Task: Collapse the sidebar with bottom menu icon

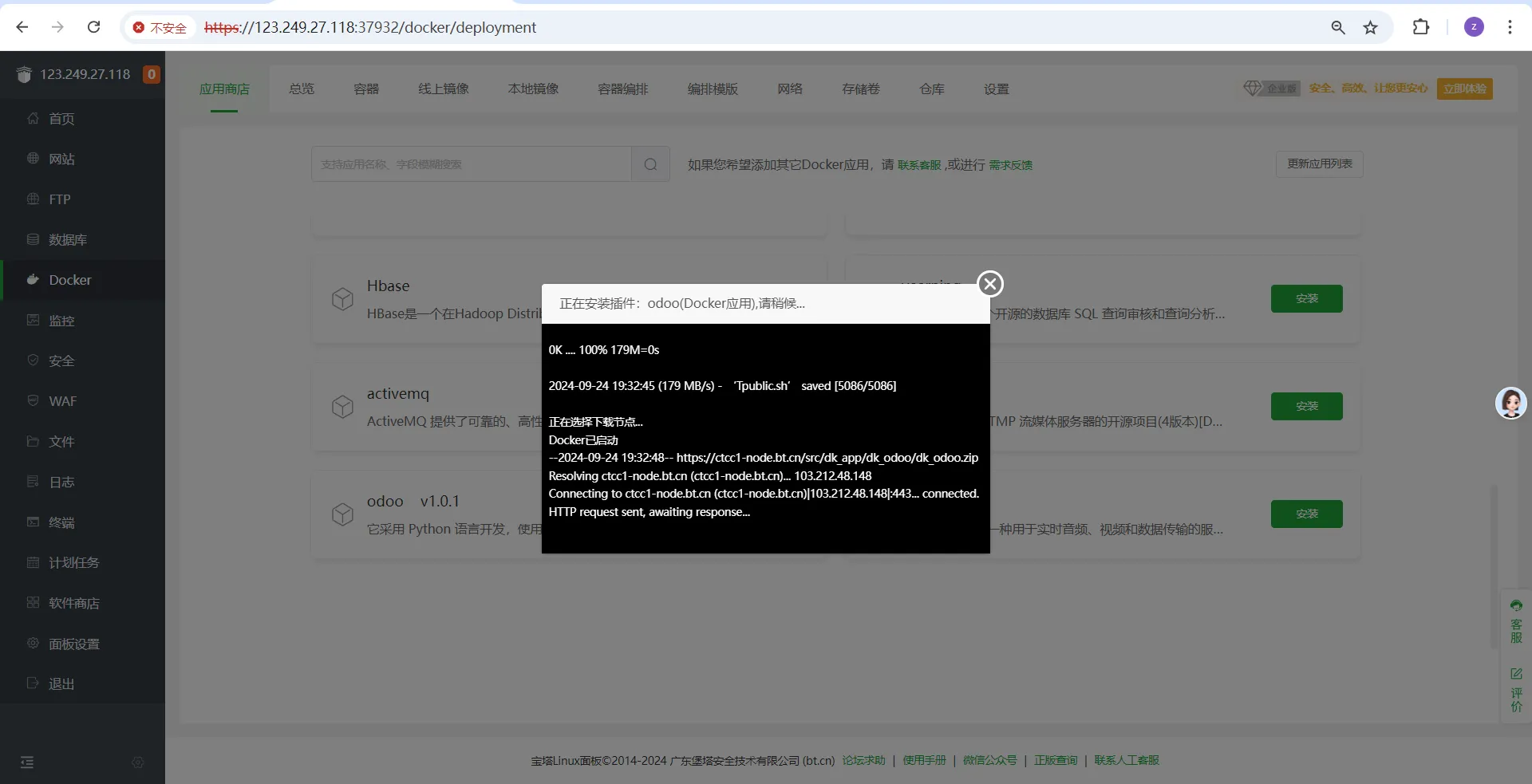Action: tap(27, 762)
